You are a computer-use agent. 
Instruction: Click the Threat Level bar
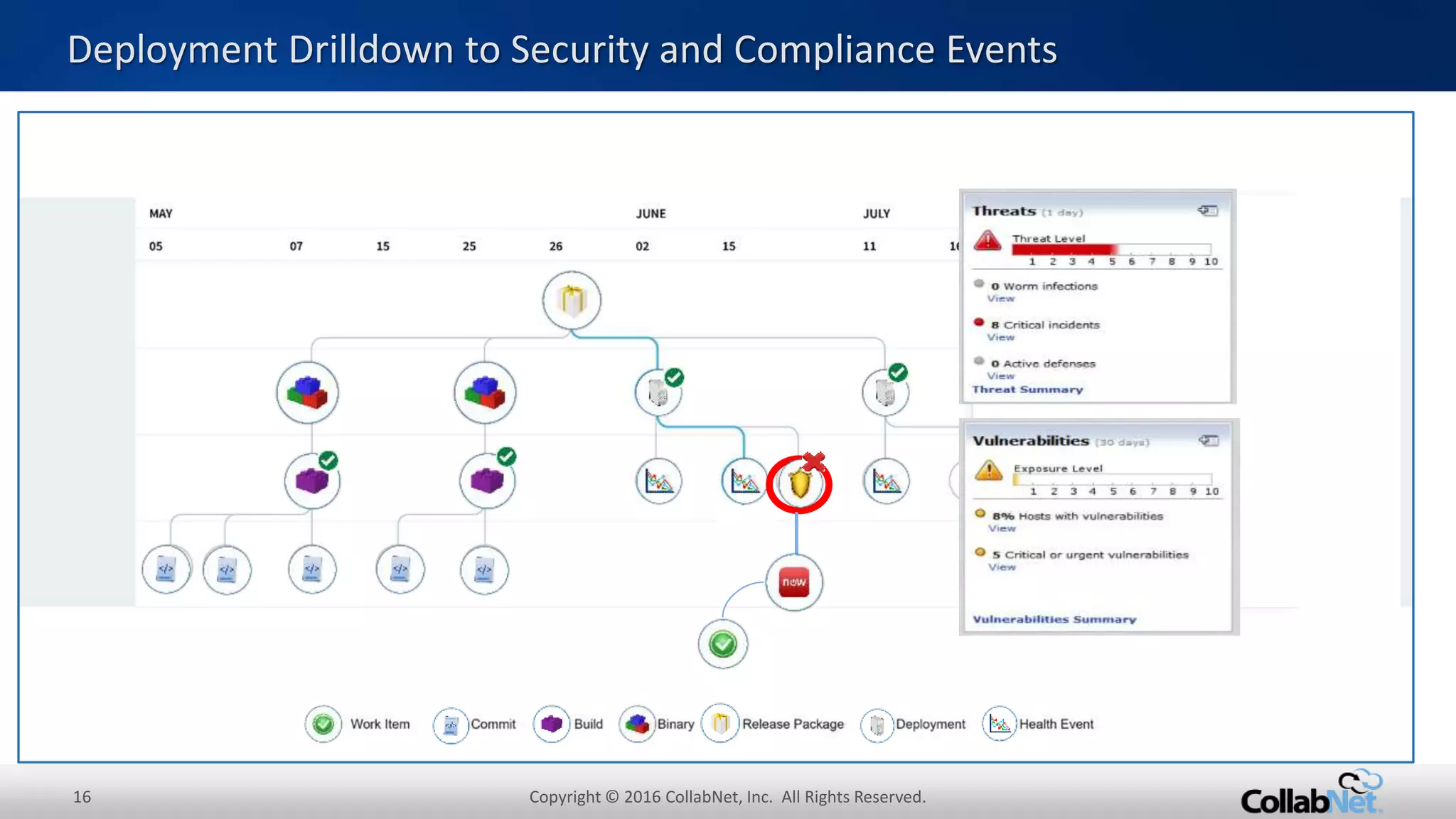point(1111,249)
